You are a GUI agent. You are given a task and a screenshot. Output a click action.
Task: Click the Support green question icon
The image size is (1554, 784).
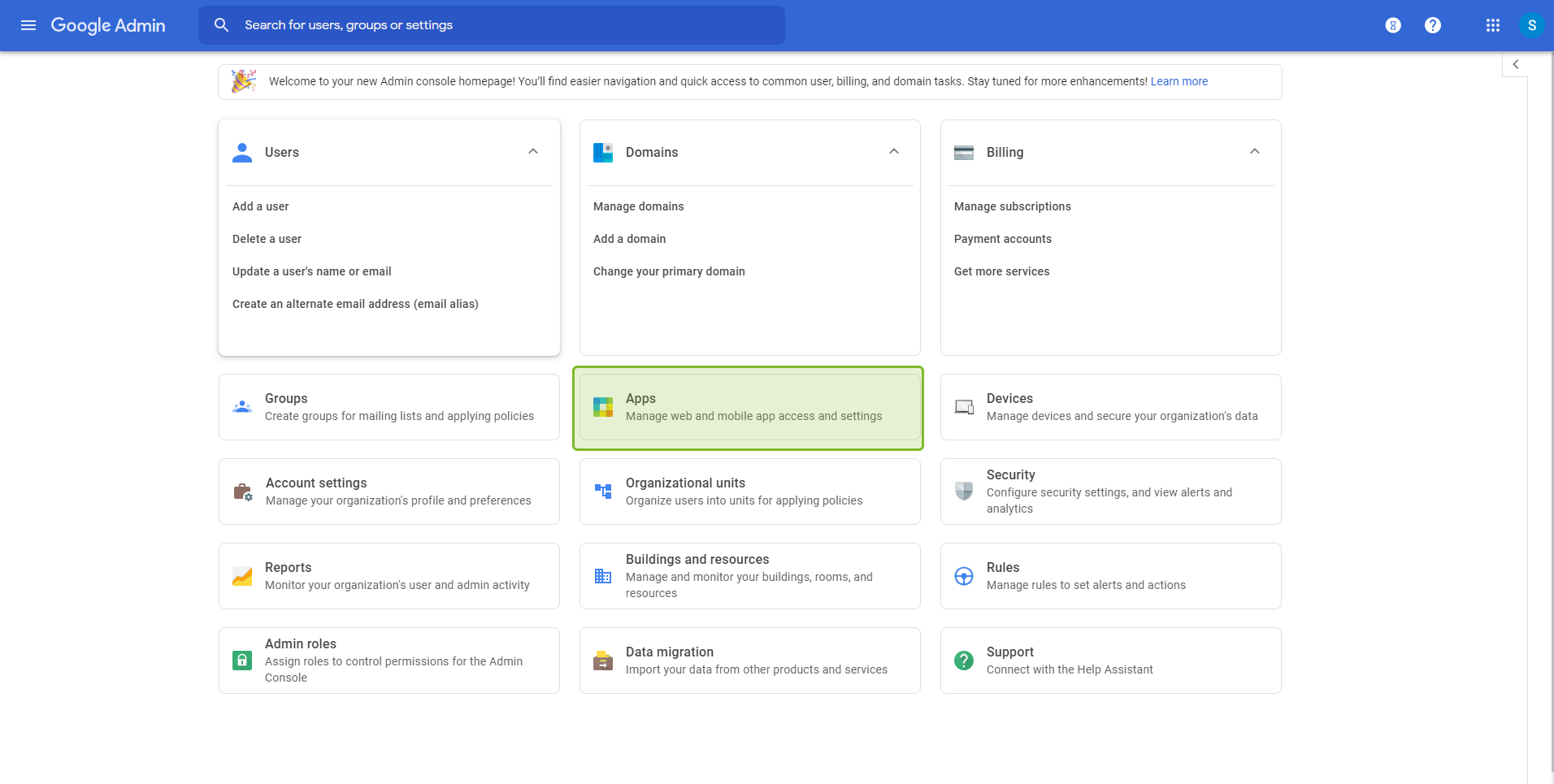(964, 661)
